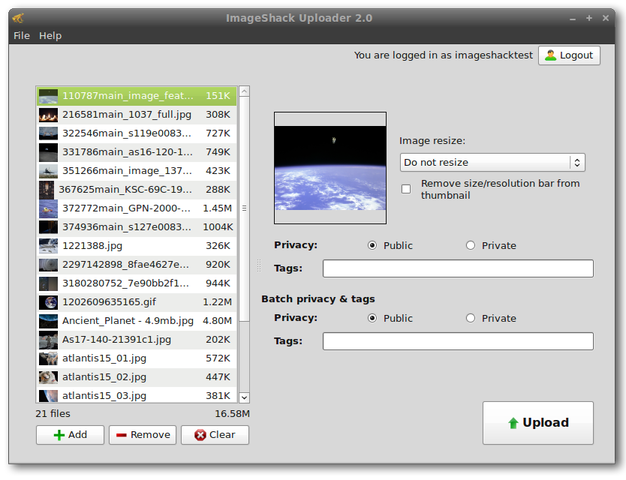Image resolution: width=626 pixels, height=480 pixels.
Task: Select Public under image Privacy
Action: coord(372,245)
